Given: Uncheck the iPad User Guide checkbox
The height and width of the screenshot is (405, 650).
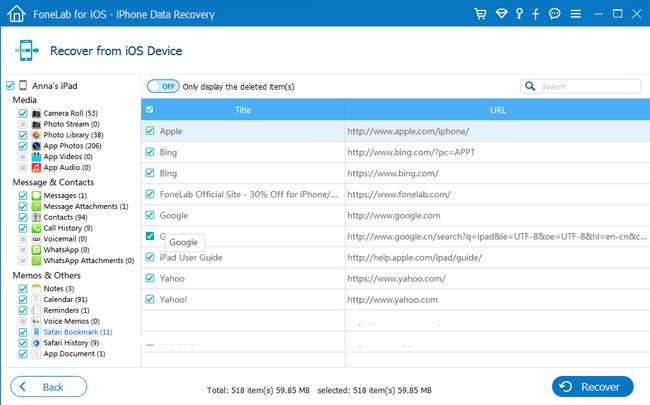Looking at the screenshot, I should click(x=150, y=257).
